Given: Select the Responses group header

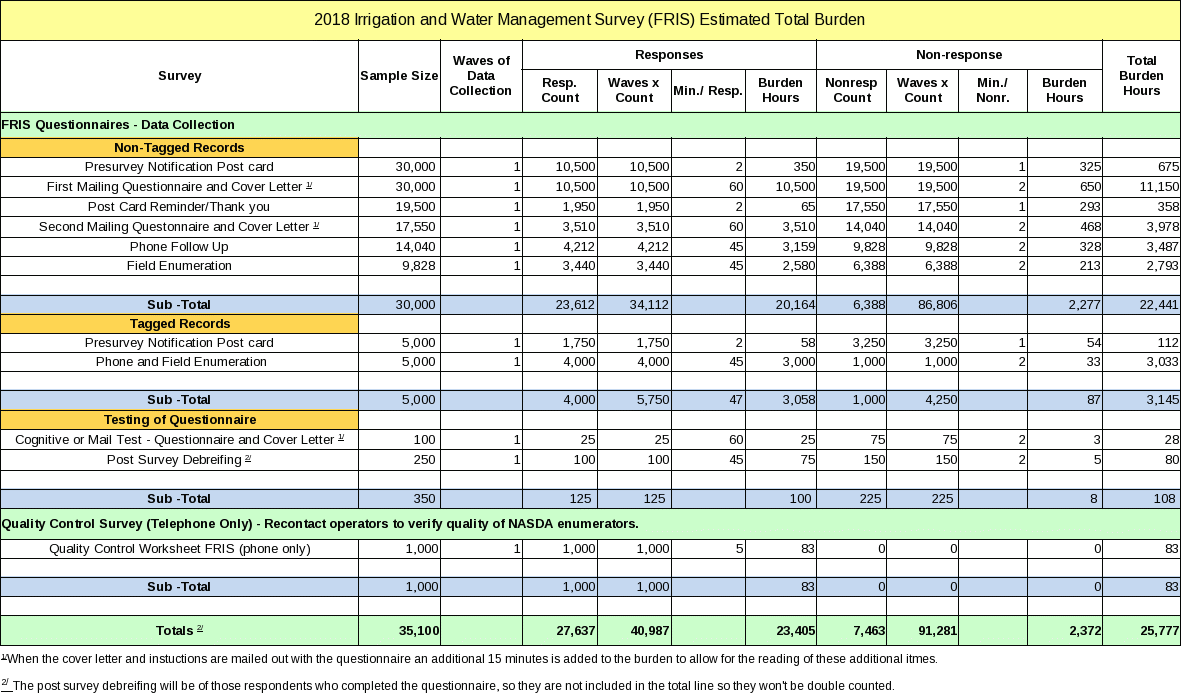Looking at the screenshot, I should pos(668,55).
